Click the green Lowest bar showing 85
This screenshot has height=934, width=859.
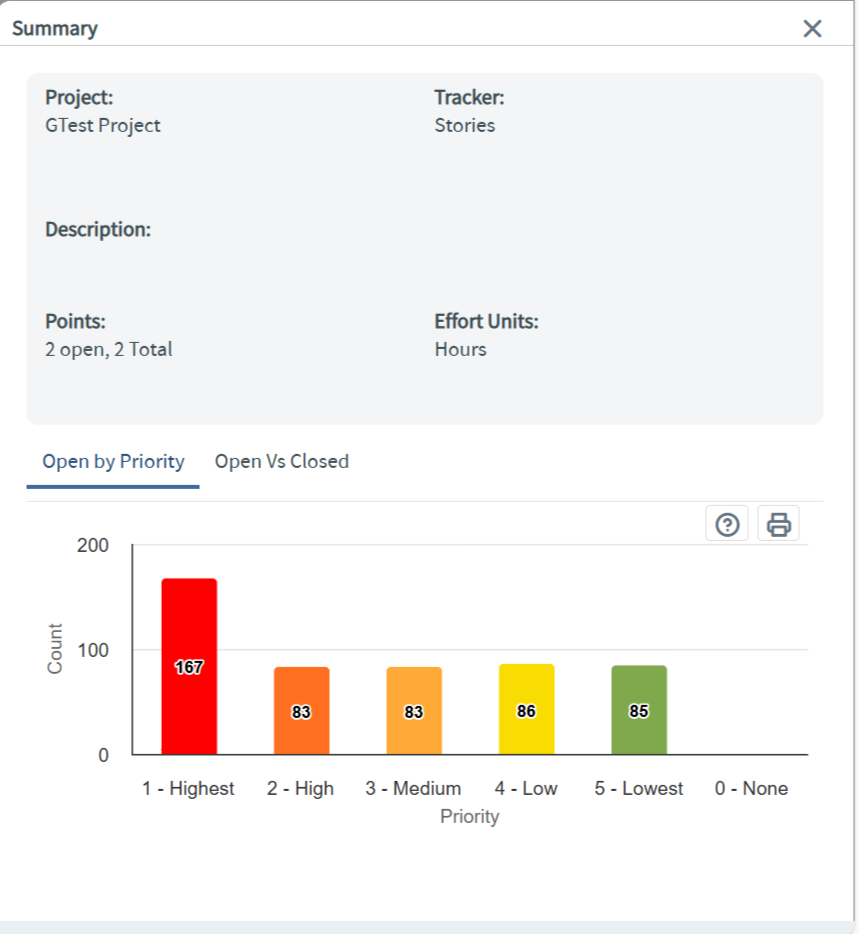639,709
